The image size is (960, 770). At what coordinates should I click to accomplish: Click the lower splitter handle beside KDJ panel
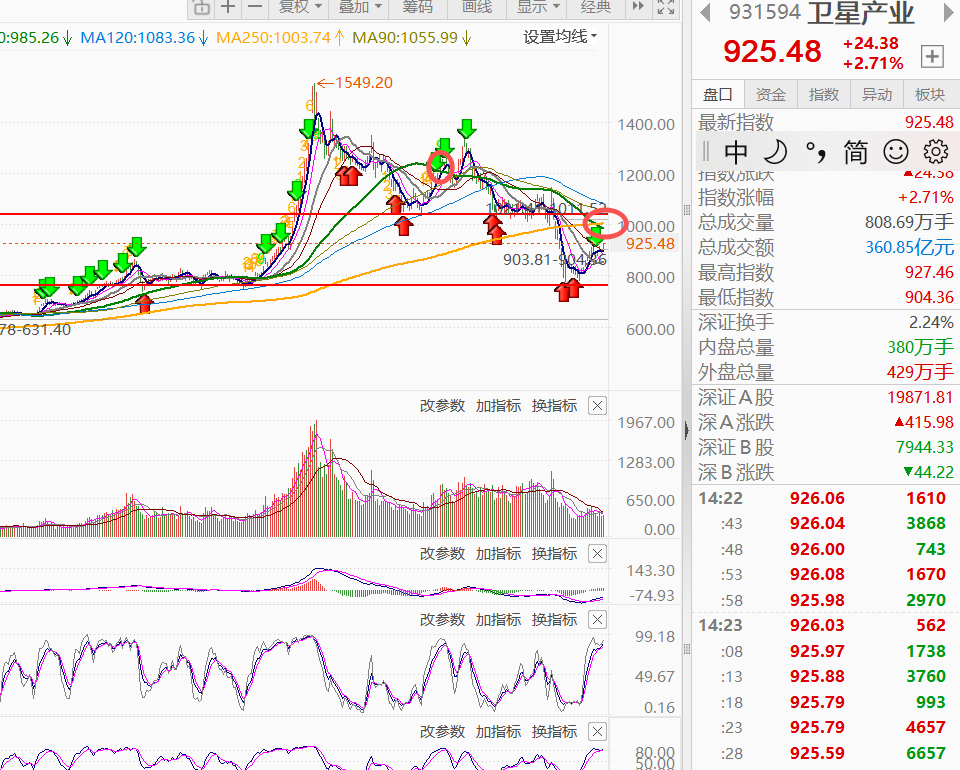[686, 649]
